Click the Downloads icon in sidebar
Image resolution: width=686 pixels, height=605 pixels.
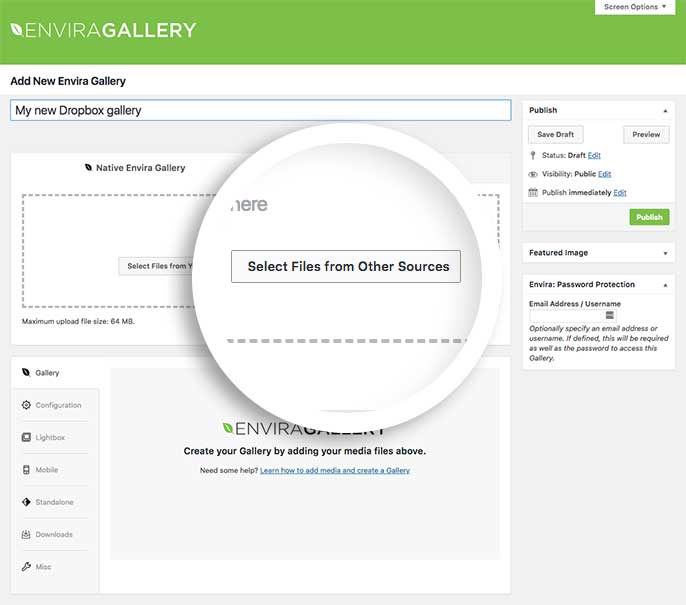[x=26, y=534]
